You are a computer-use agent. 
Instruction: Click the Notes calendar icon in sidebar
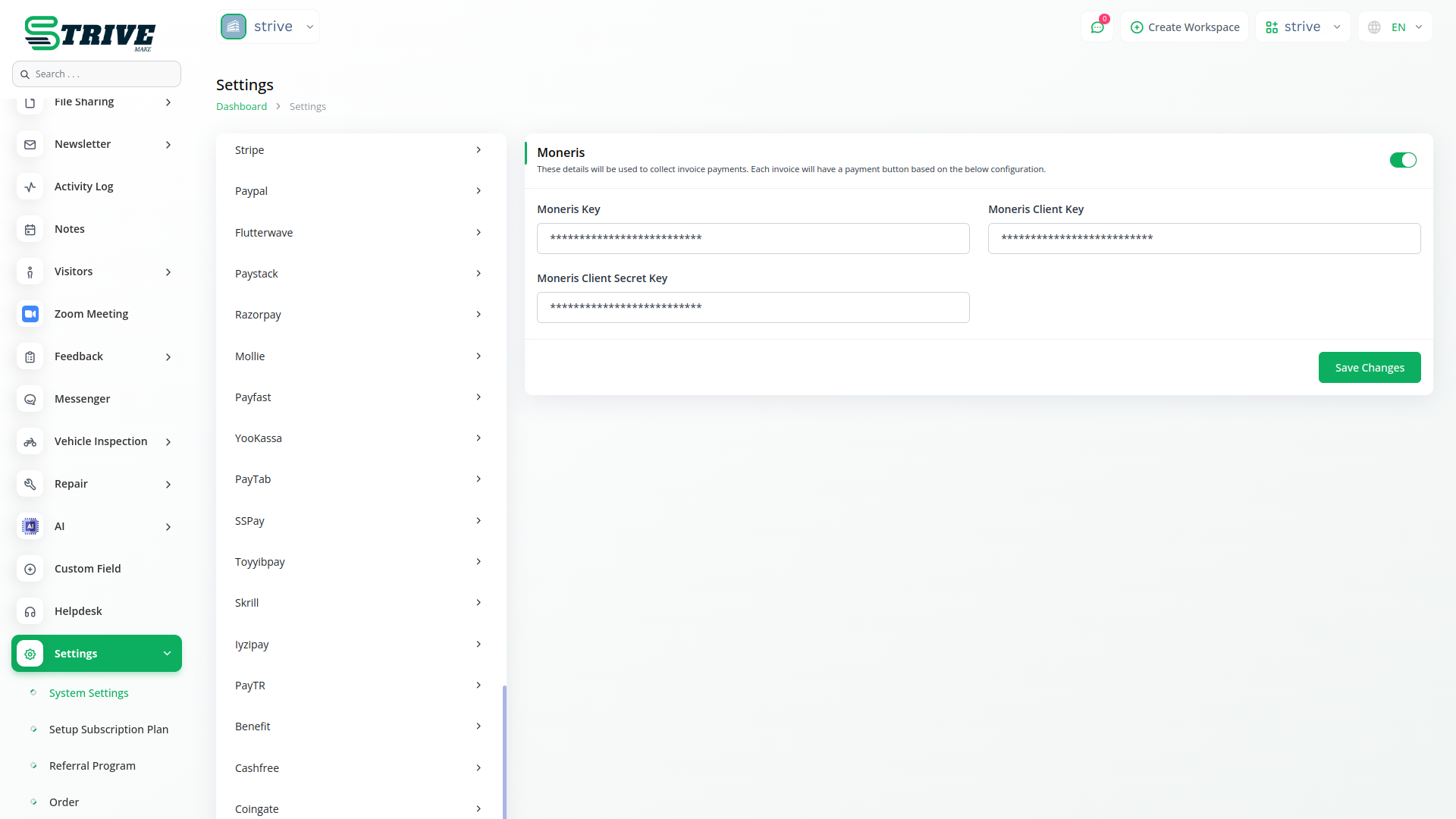[30, 229]
